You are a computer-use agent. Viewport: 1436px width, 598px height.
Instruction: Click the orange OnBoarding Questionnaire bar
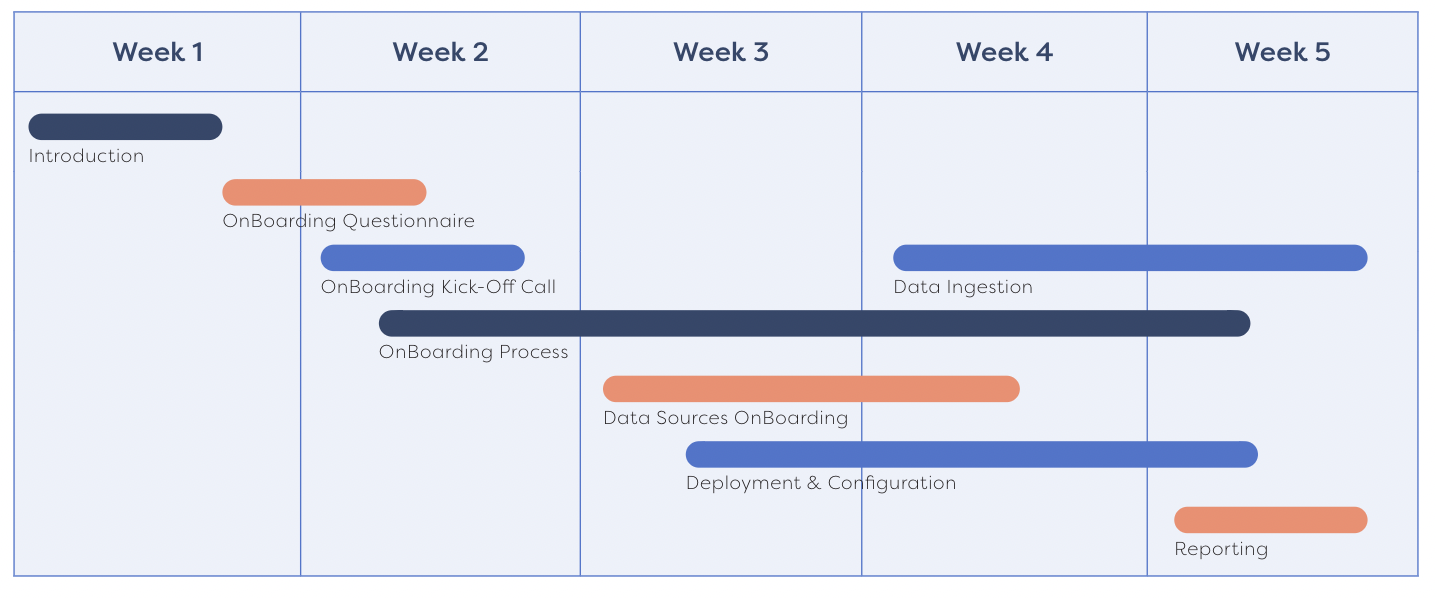324,192
